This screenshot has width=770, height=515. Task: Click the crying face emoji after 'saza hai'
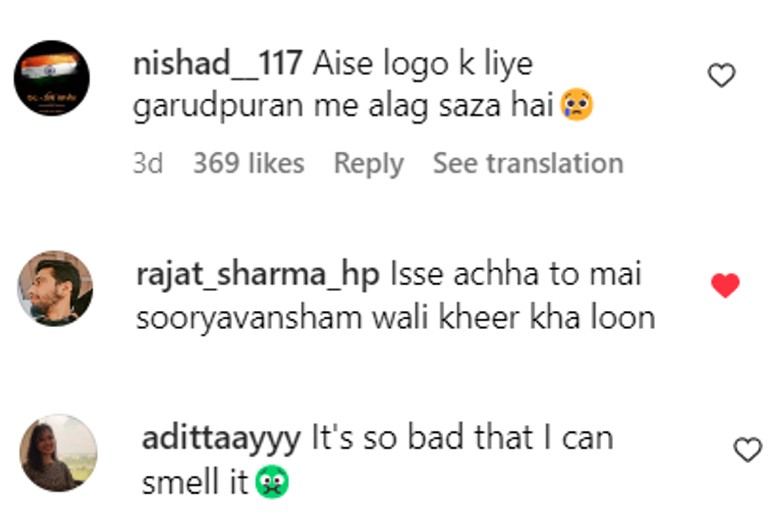(577, 104)
